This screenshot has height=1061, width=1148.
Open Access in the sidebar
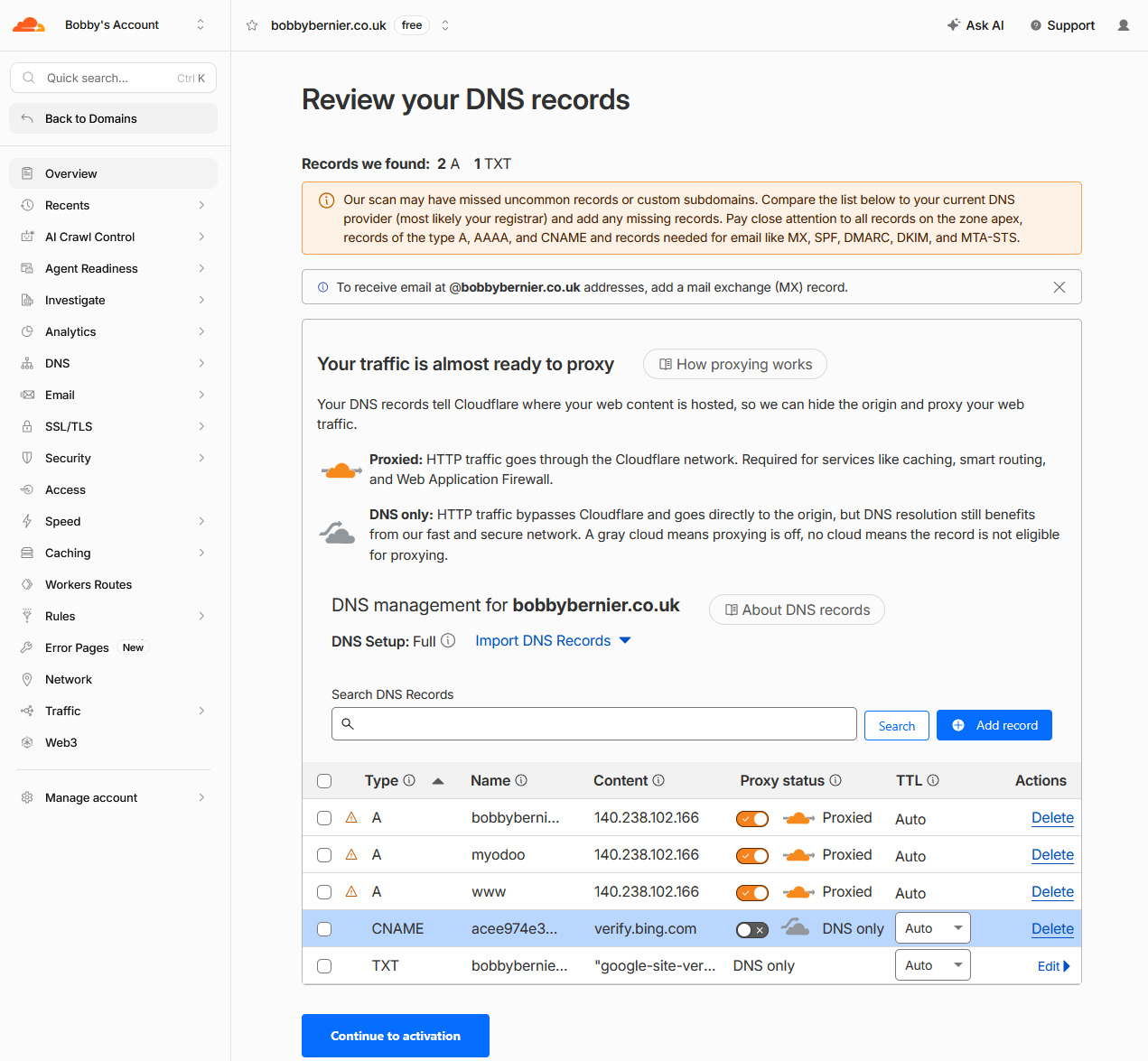113,489
